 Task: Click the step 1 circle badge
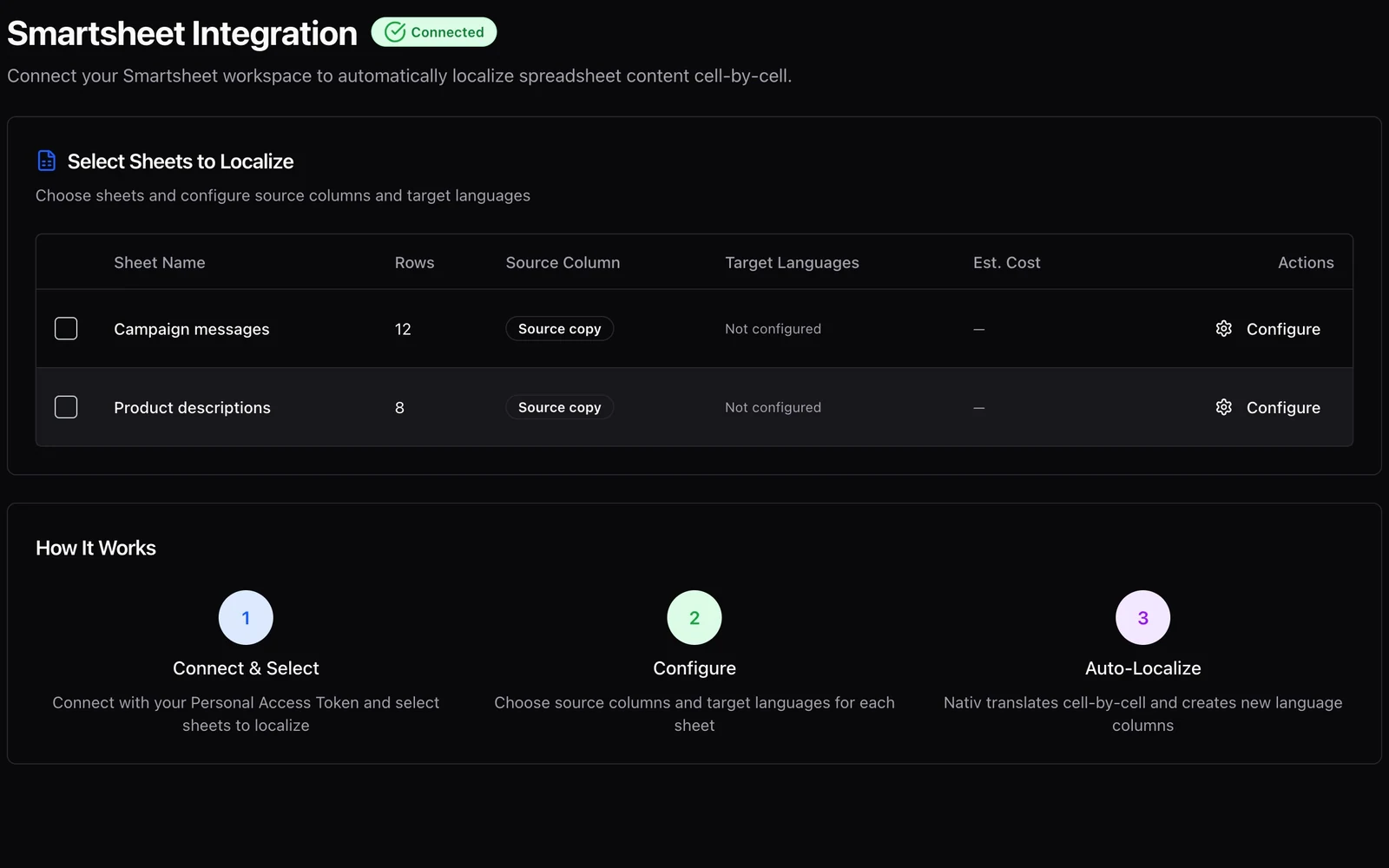click(246, 618)
